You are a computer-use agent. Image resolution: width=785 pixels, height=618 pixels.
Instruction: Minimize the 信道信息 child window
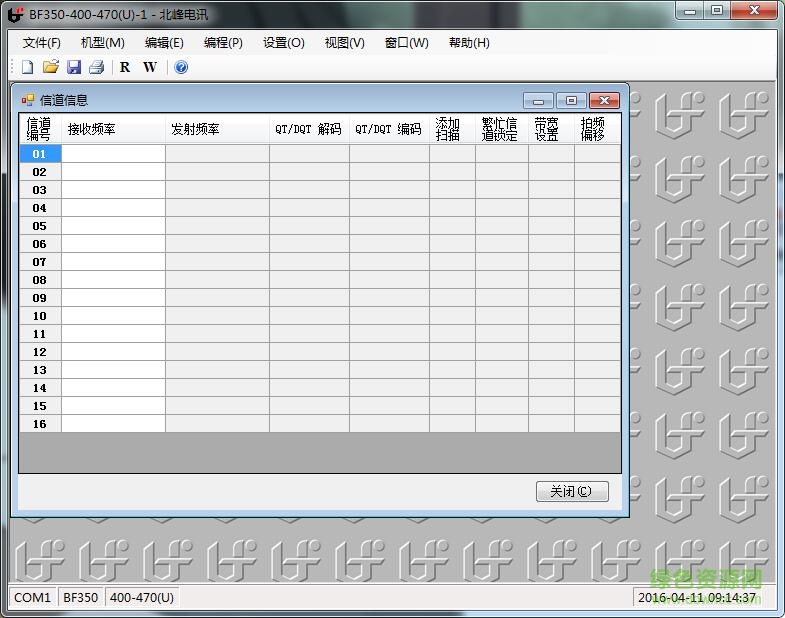click(x=539, y=101)
